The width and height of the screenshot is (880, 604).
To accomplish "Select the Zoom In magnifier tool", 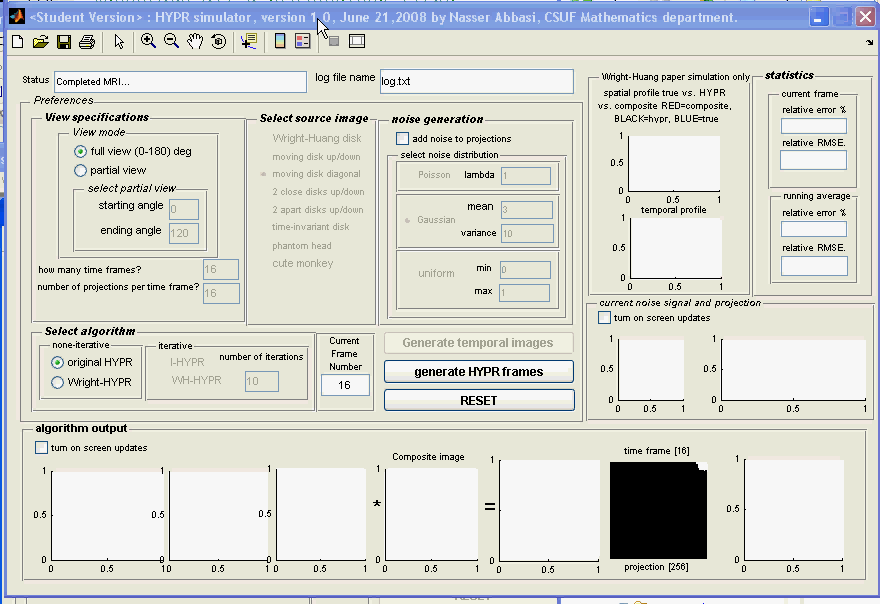I will [x=148, y=41].
